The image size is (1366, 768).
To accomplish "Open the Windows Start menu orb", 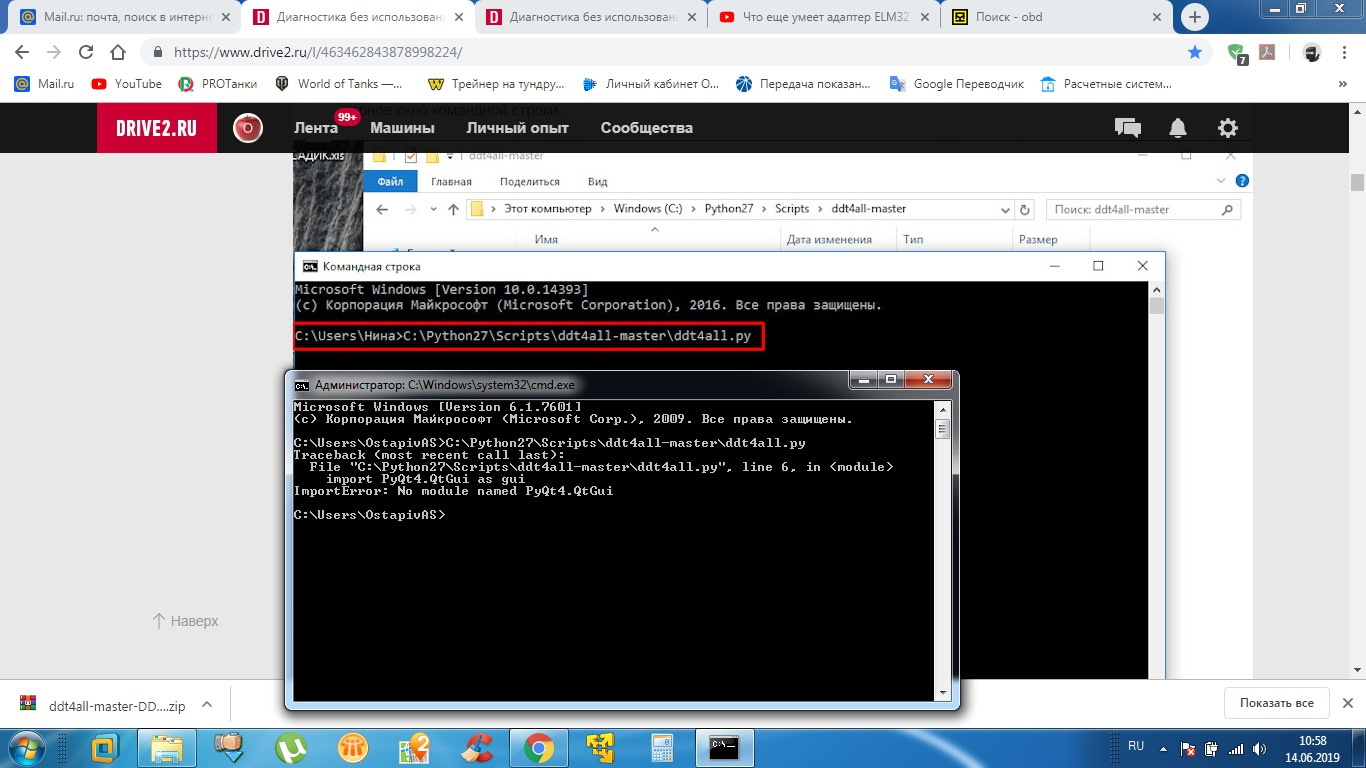I will 26,746.
